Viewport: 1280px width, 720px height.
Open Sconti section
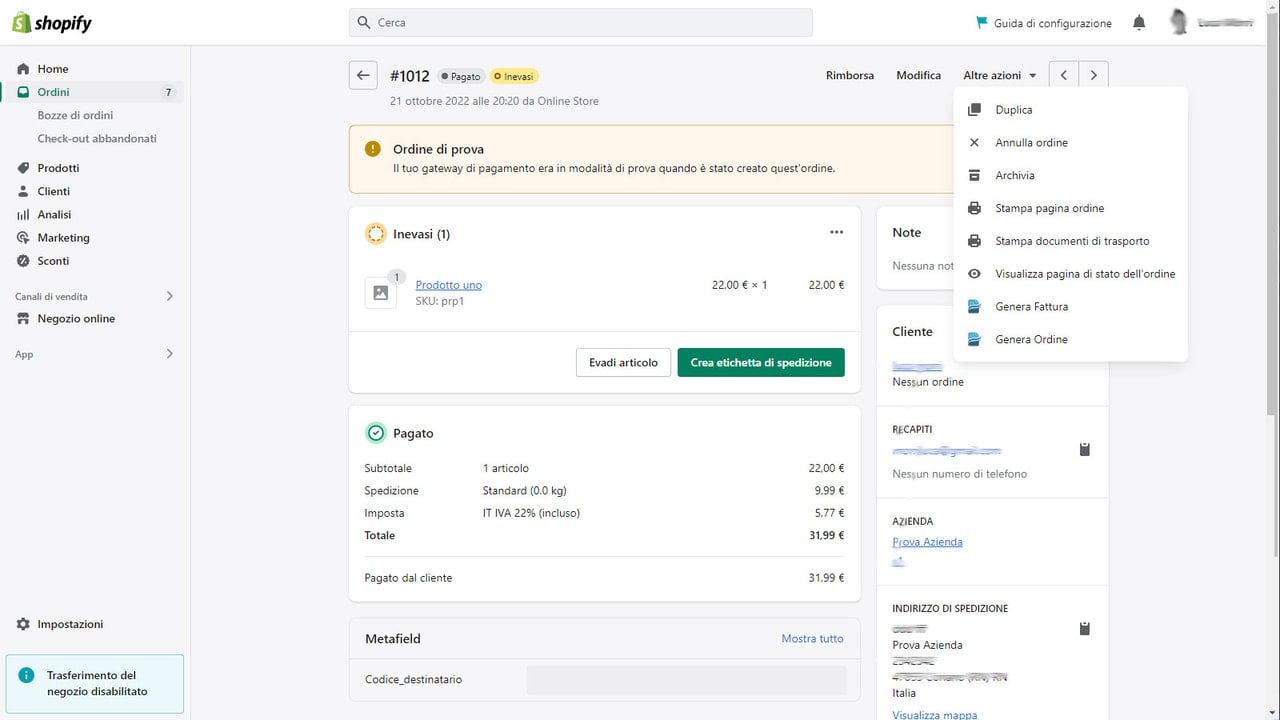[x=53, y=261]
